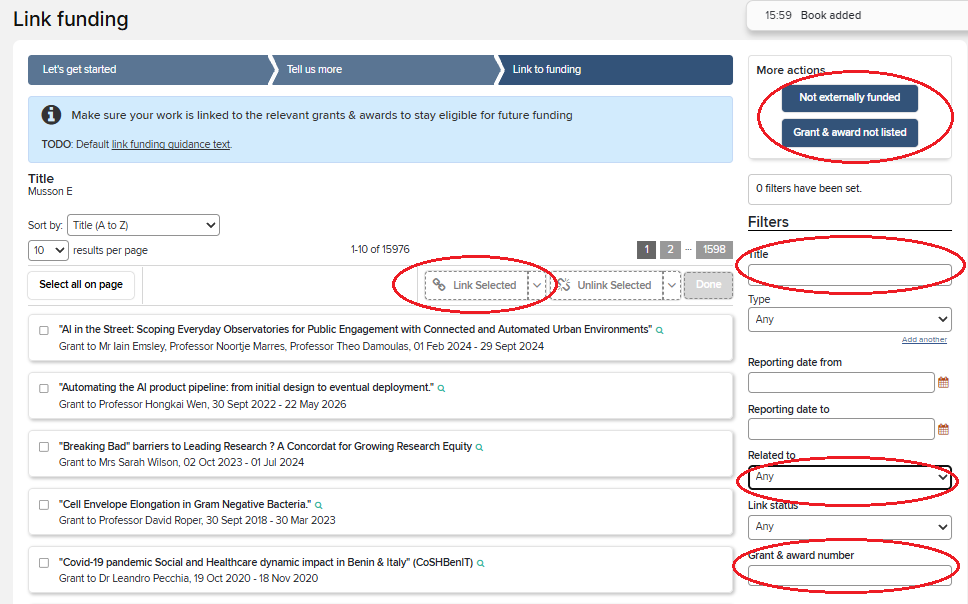Jump to last page 1598
The height and width of the screenshot is (604, 968).
[714, 250]
